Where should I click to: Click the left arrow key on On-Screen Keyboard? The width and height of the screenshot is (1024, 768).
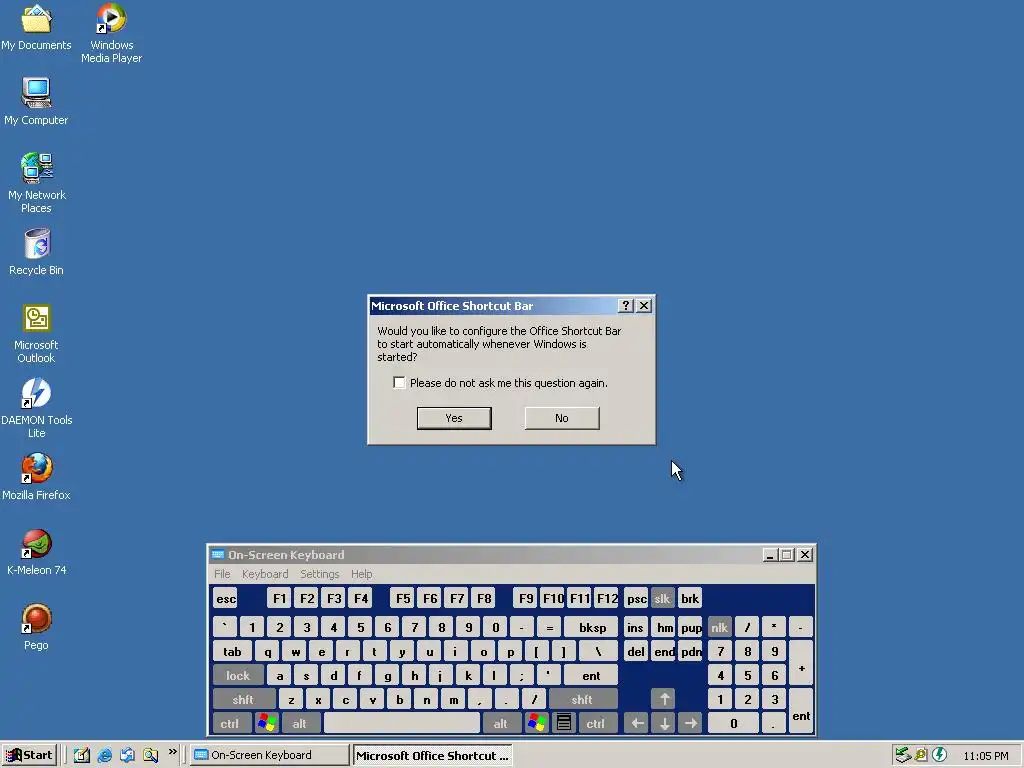637,723
